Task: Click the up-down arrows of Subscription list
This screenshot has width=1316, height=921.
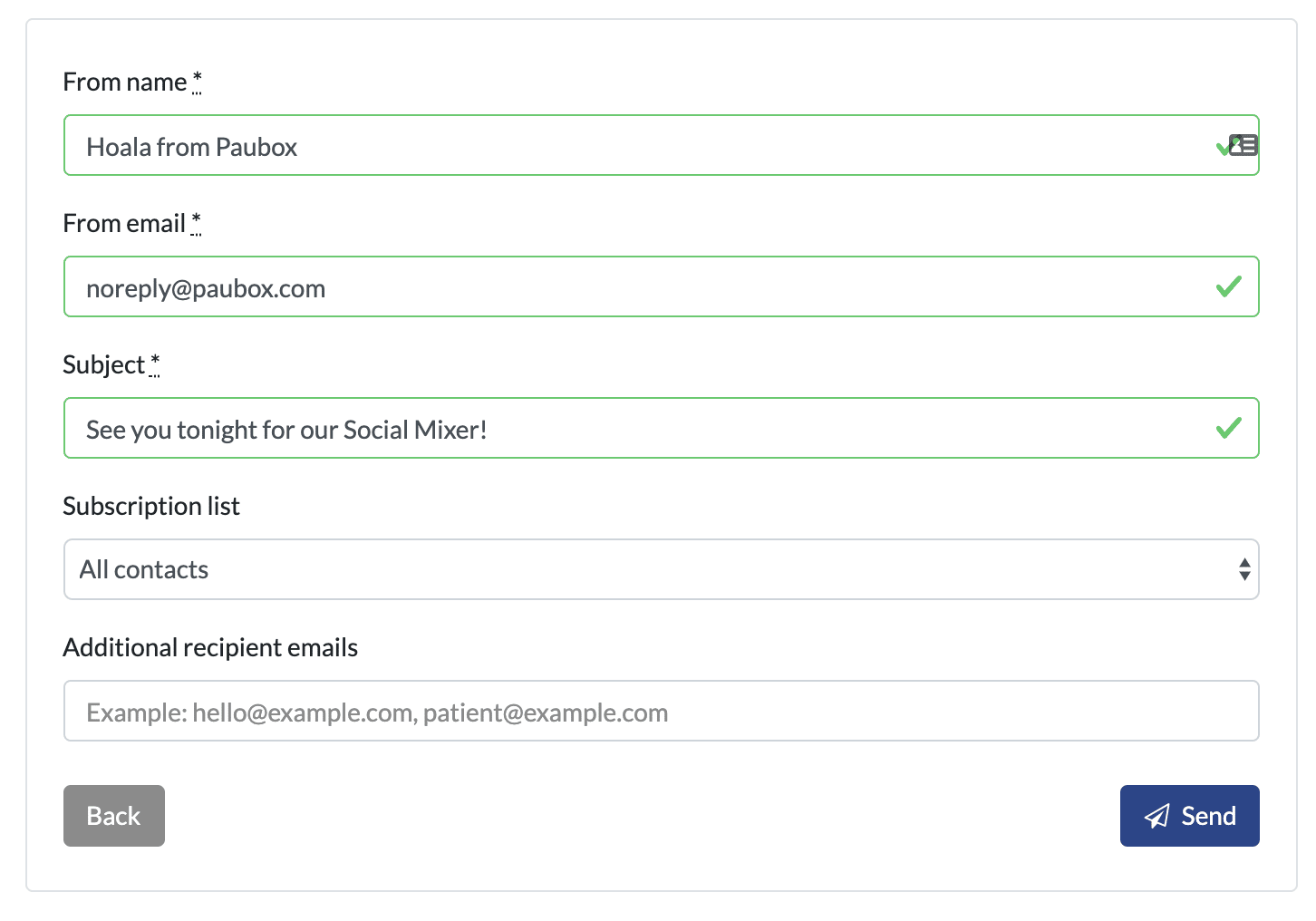Action: pyautogui.click(x=1244, y=569)
